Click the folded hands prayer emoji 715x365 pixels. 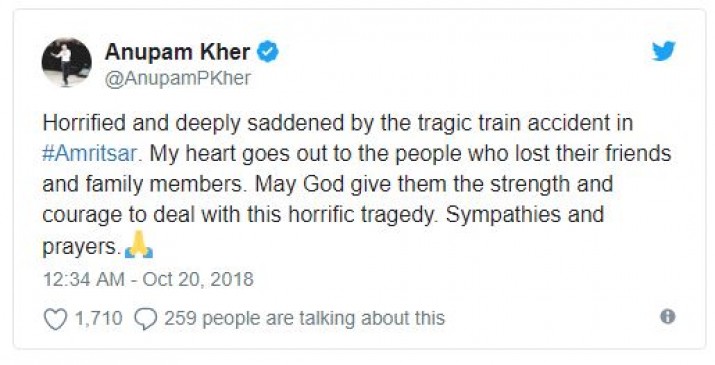point(139,245)
